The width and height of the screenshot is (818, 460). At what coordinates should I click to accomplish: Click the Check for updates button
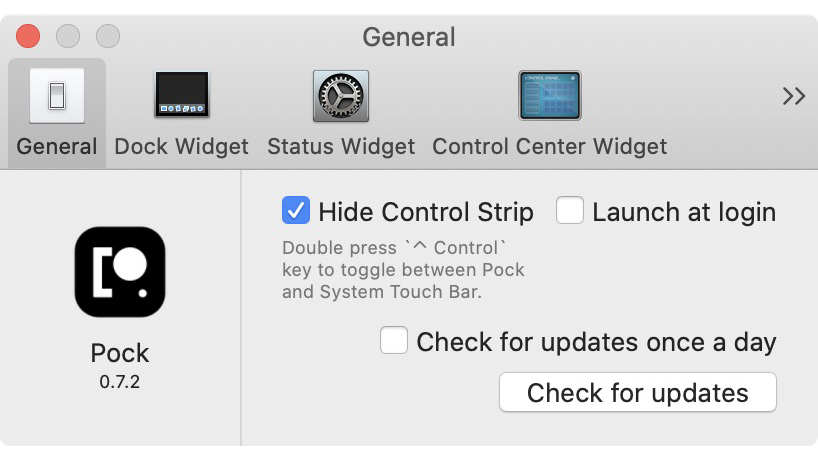[x=637, y=392]
